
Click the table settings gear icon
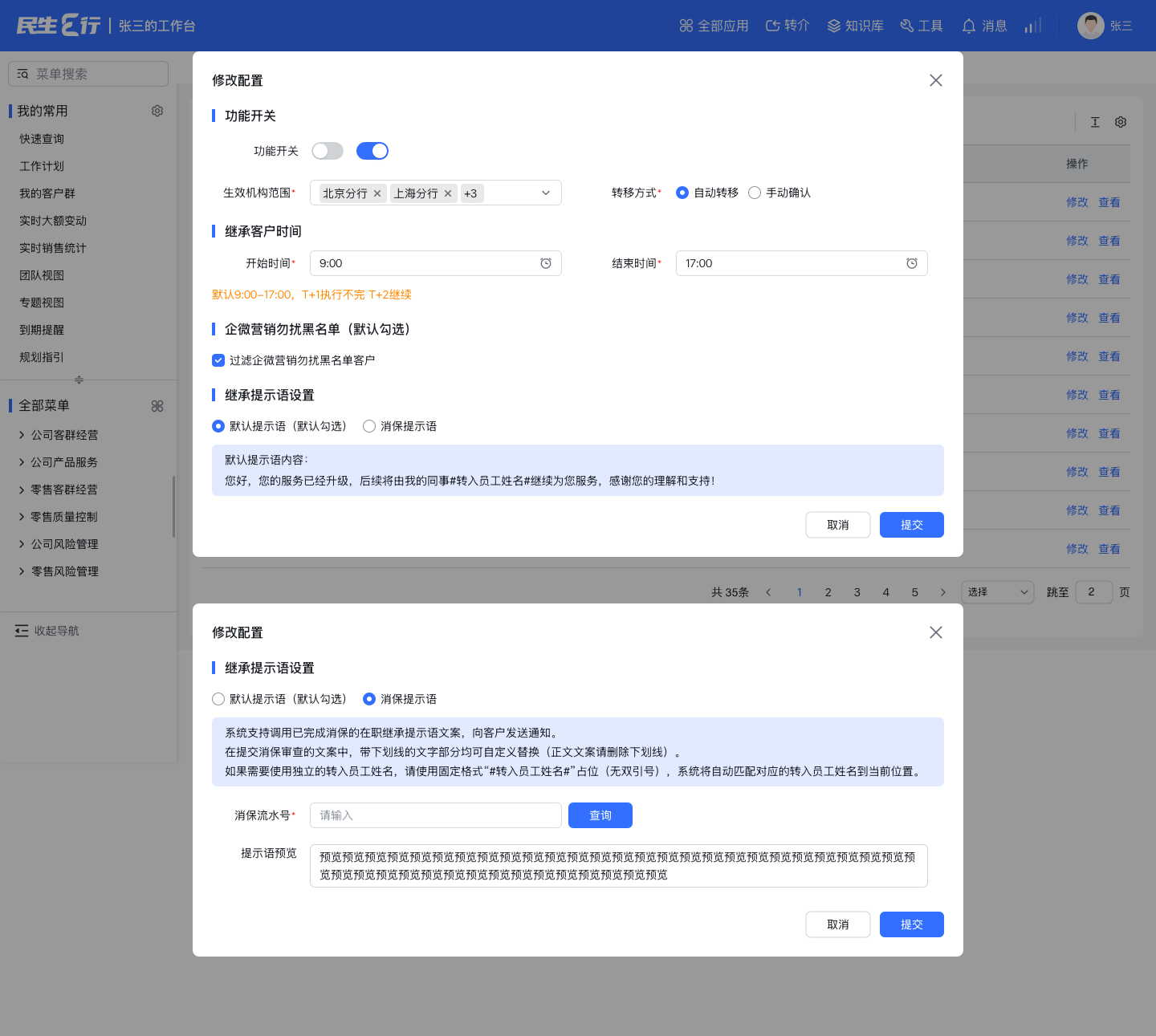[1121, 122]
